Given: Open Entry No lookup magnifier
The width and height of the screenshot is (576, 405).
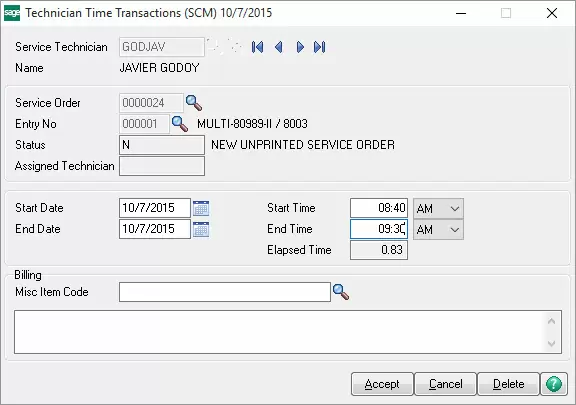Looking at the screenshot, I should pos(180,124).
